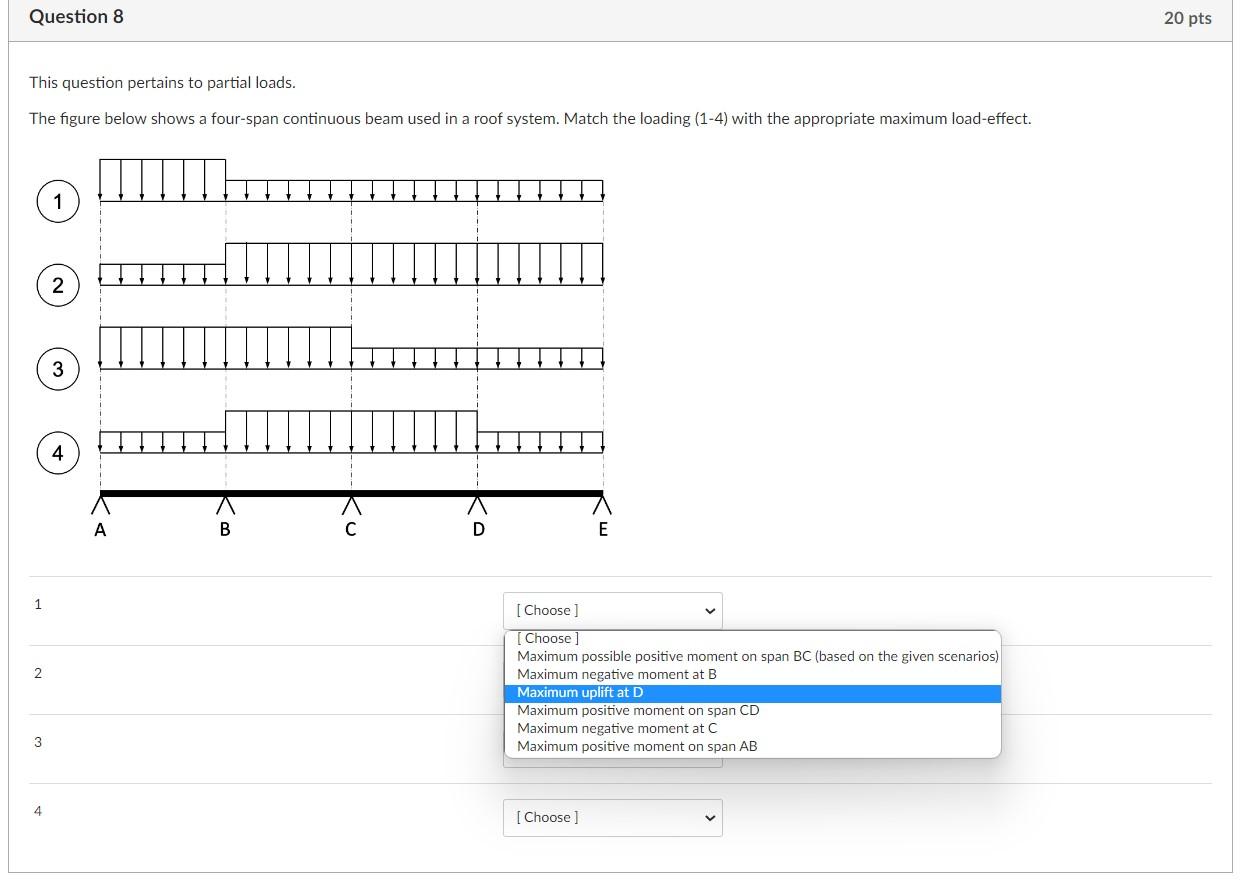Click support symbol at C on the beam

351,505
